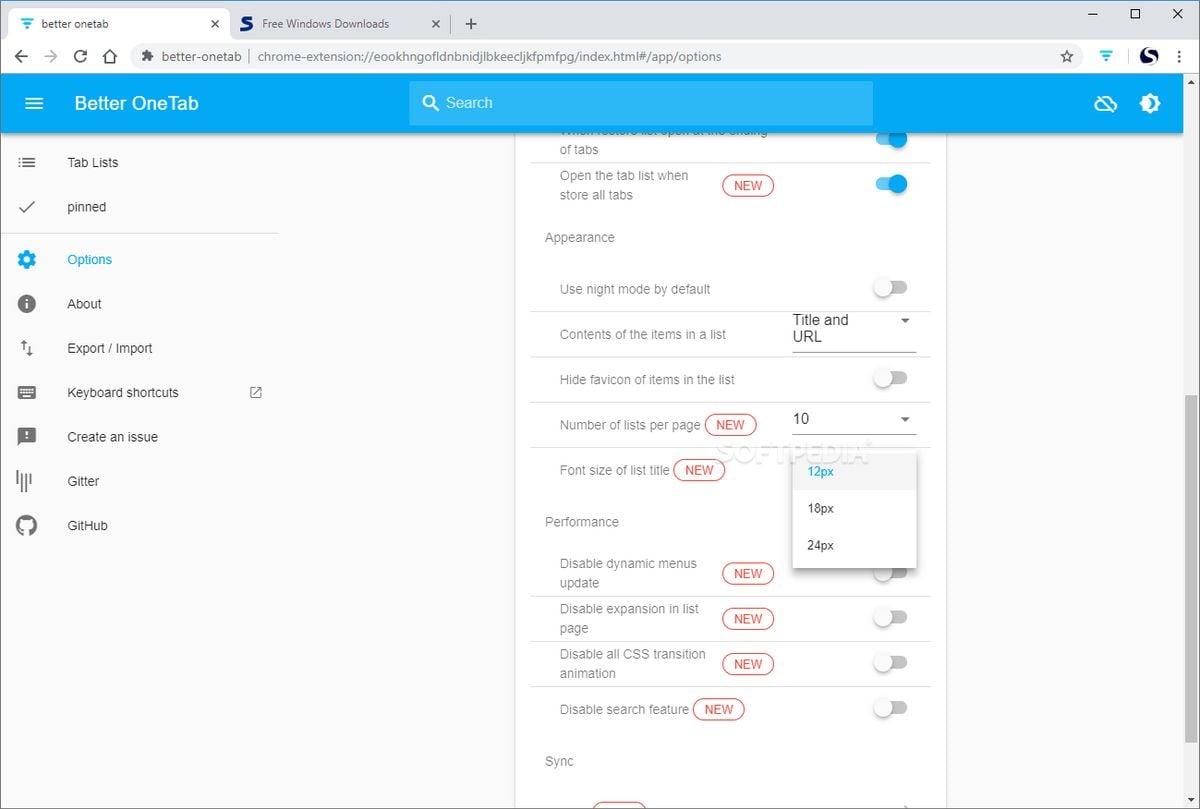Toggle night mode brightness icon in header
This screenshot has width=1200, height=809.
1150,103
